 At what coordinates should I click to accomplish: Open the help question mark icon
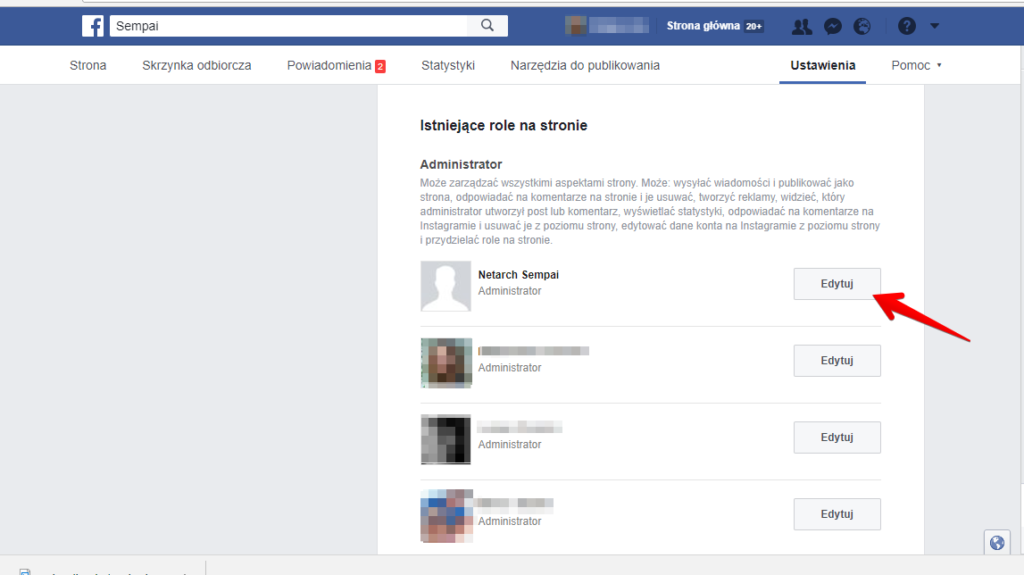pyautogui.click(x=906, y=26)
